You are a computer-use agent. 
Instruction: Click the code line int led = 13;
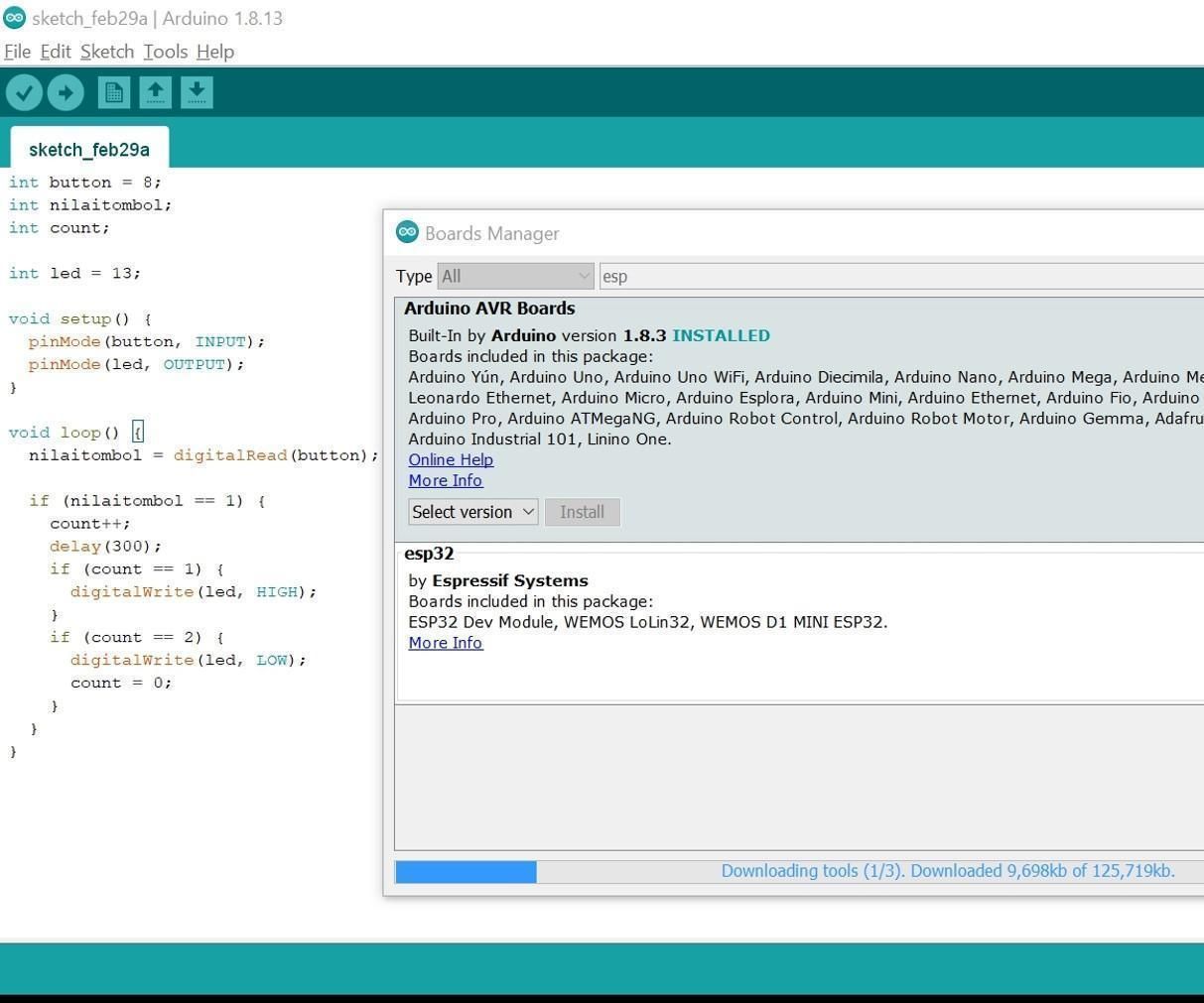click(75, 273)
